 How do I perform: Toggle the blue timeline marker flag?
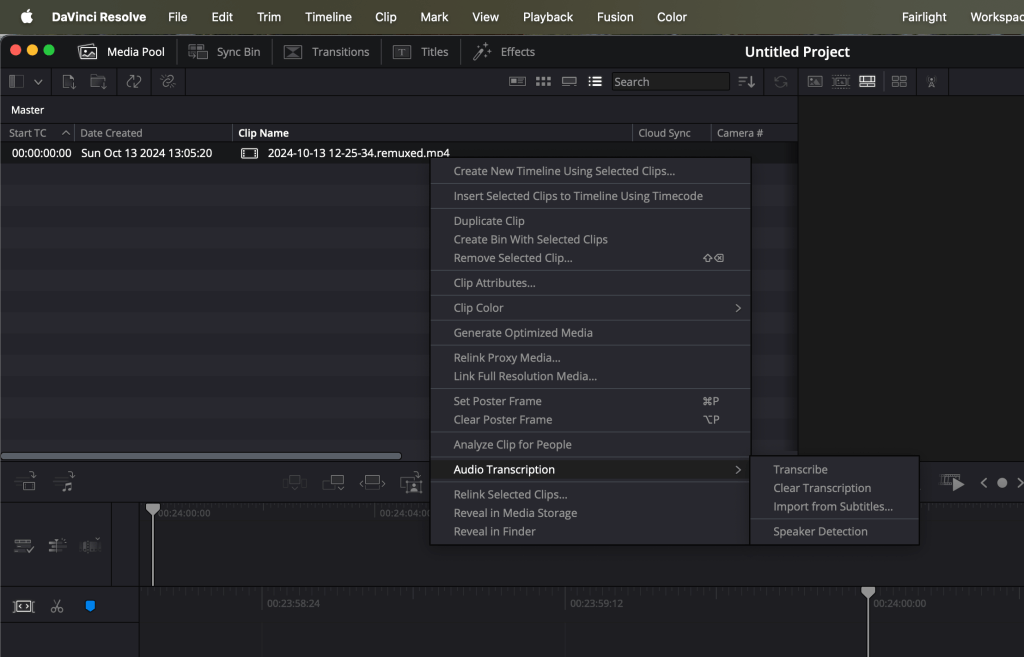[90, 607]
